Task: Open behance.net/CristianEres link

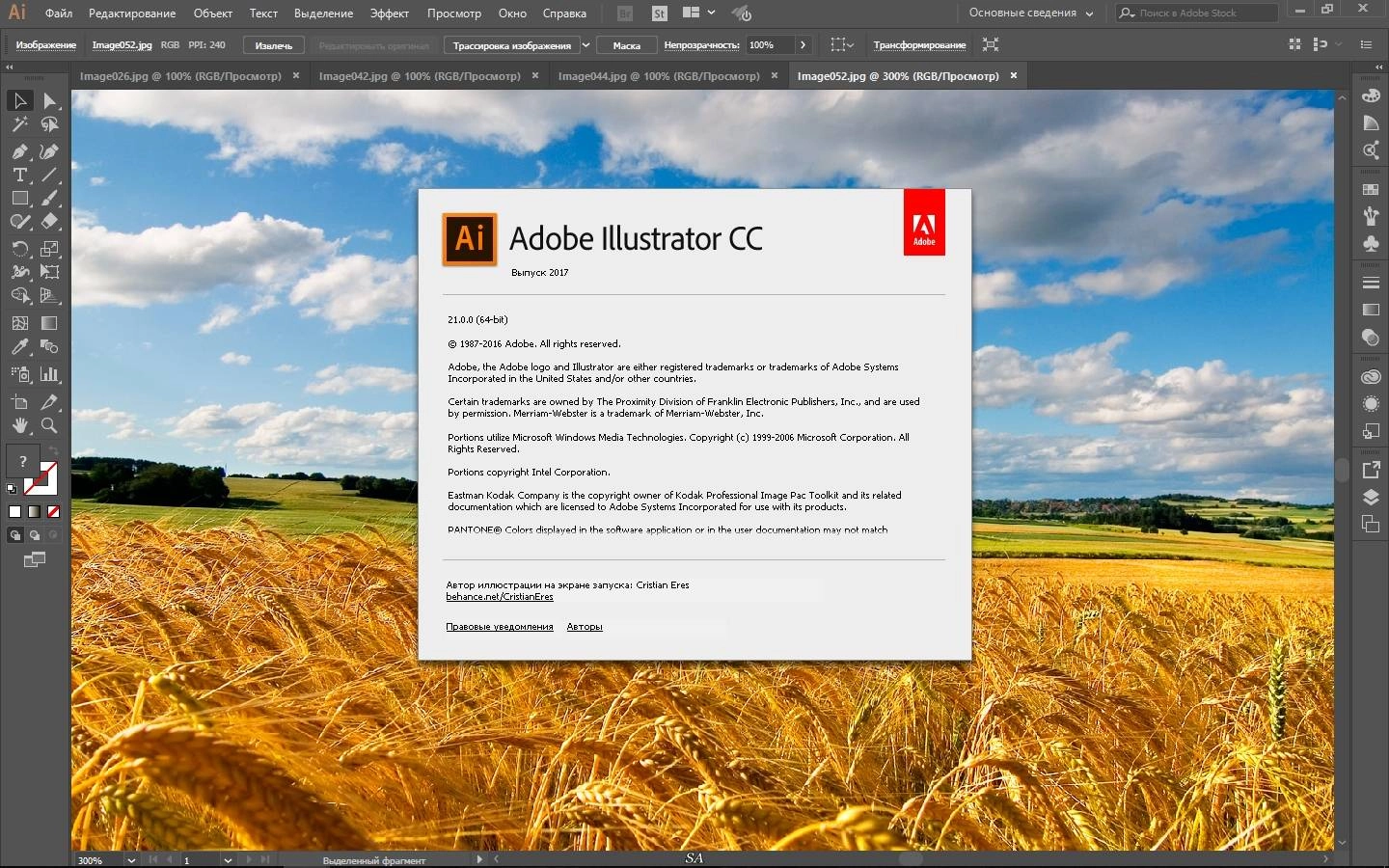Action: 500,597
